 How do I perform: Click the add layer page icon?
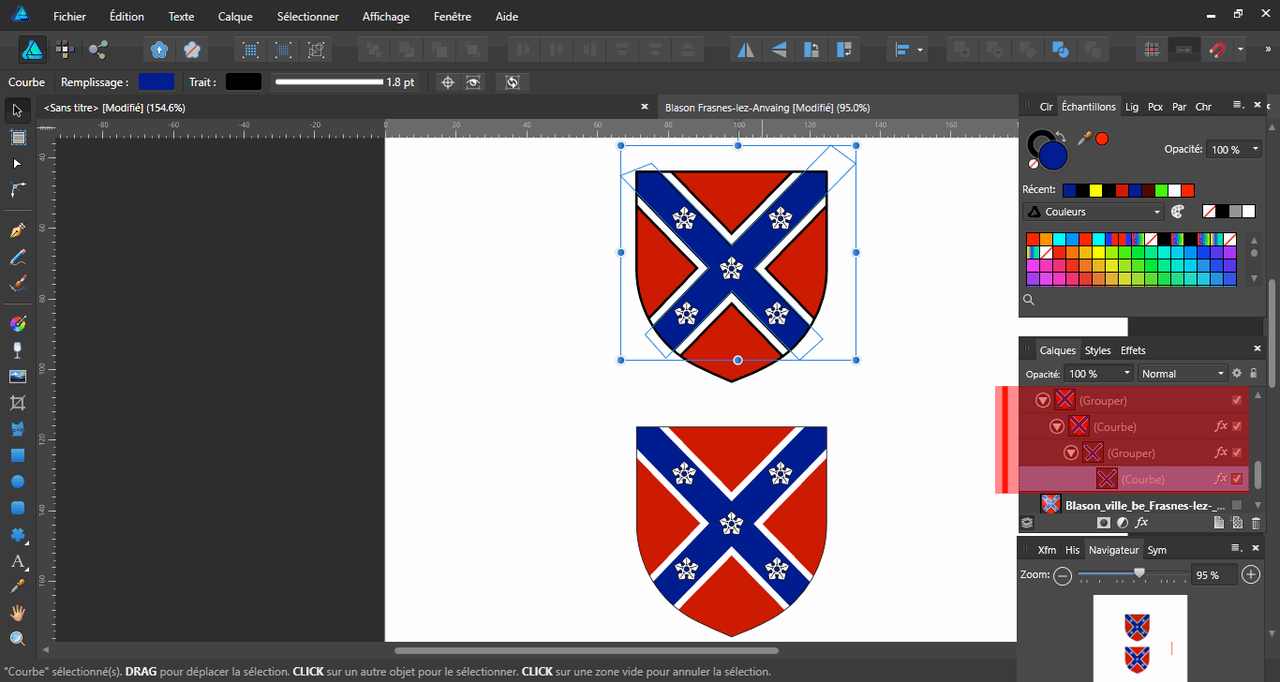pyautogui.click(x=1219, y=522)
